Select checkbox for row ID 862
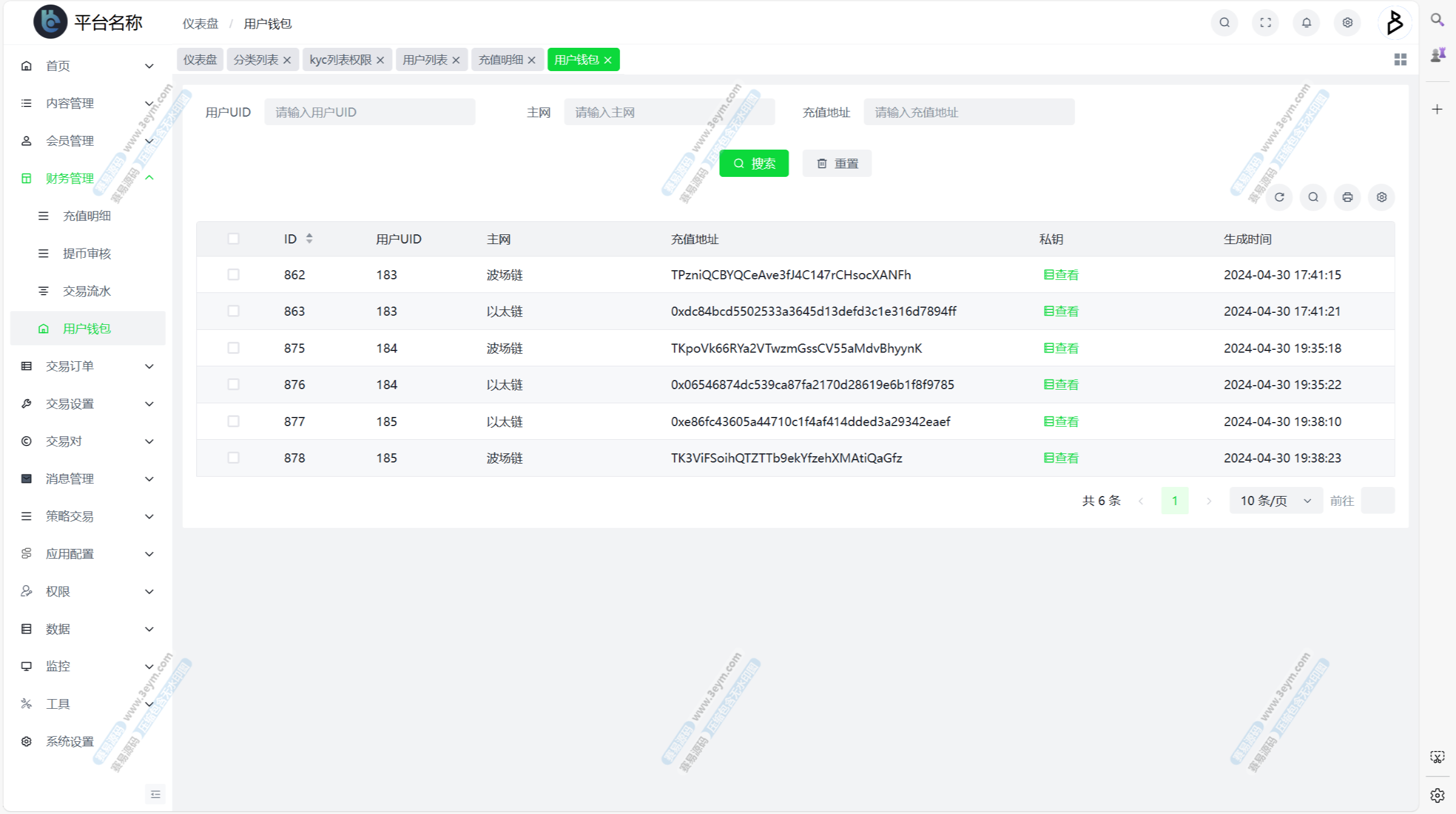Image resolution: width=1456 pixels, height=814 pixels. pyautogui.click(x=233, y=275)
